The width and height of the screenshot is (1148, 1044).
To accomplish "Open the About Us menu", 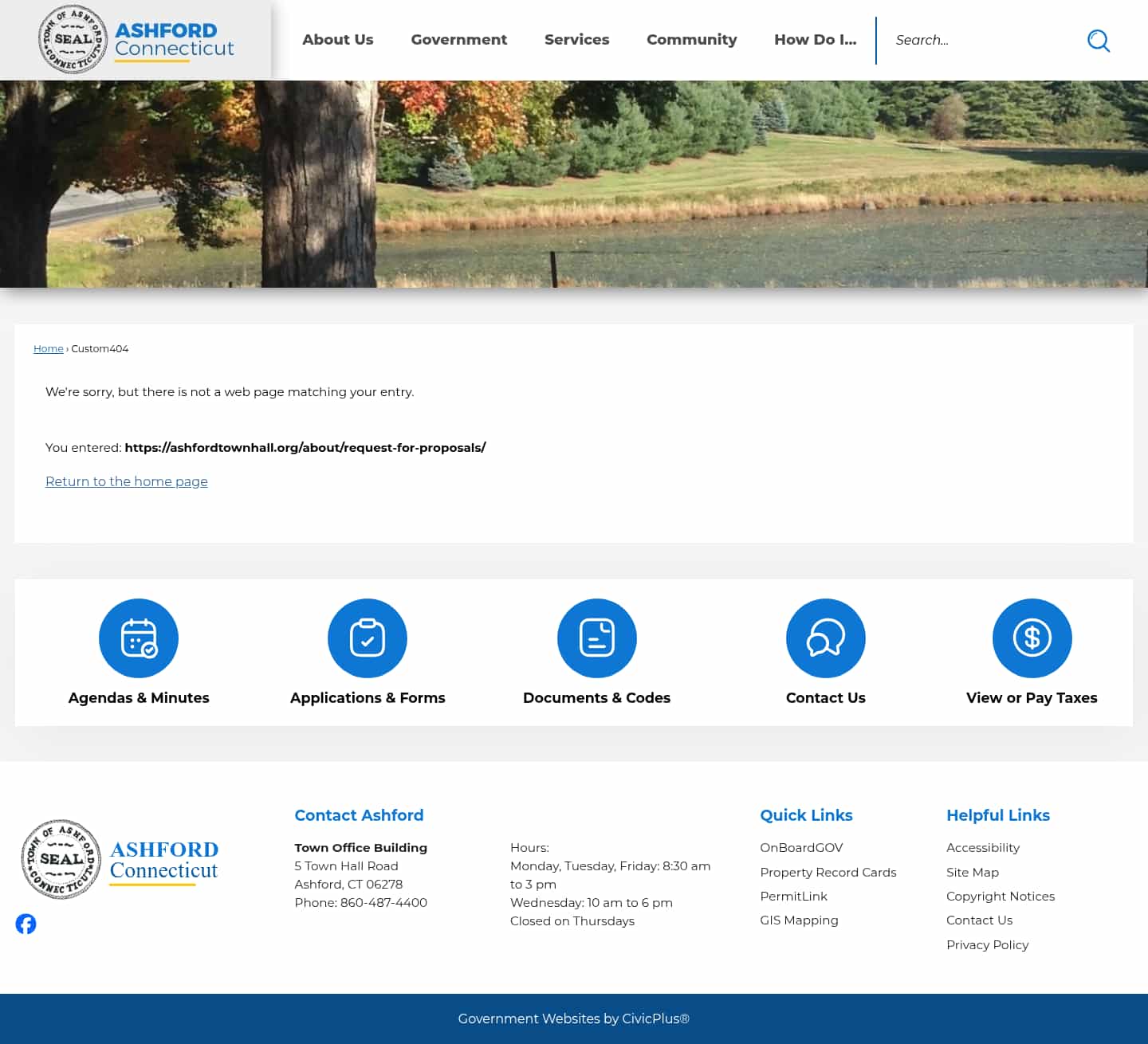I will point(337,39).
